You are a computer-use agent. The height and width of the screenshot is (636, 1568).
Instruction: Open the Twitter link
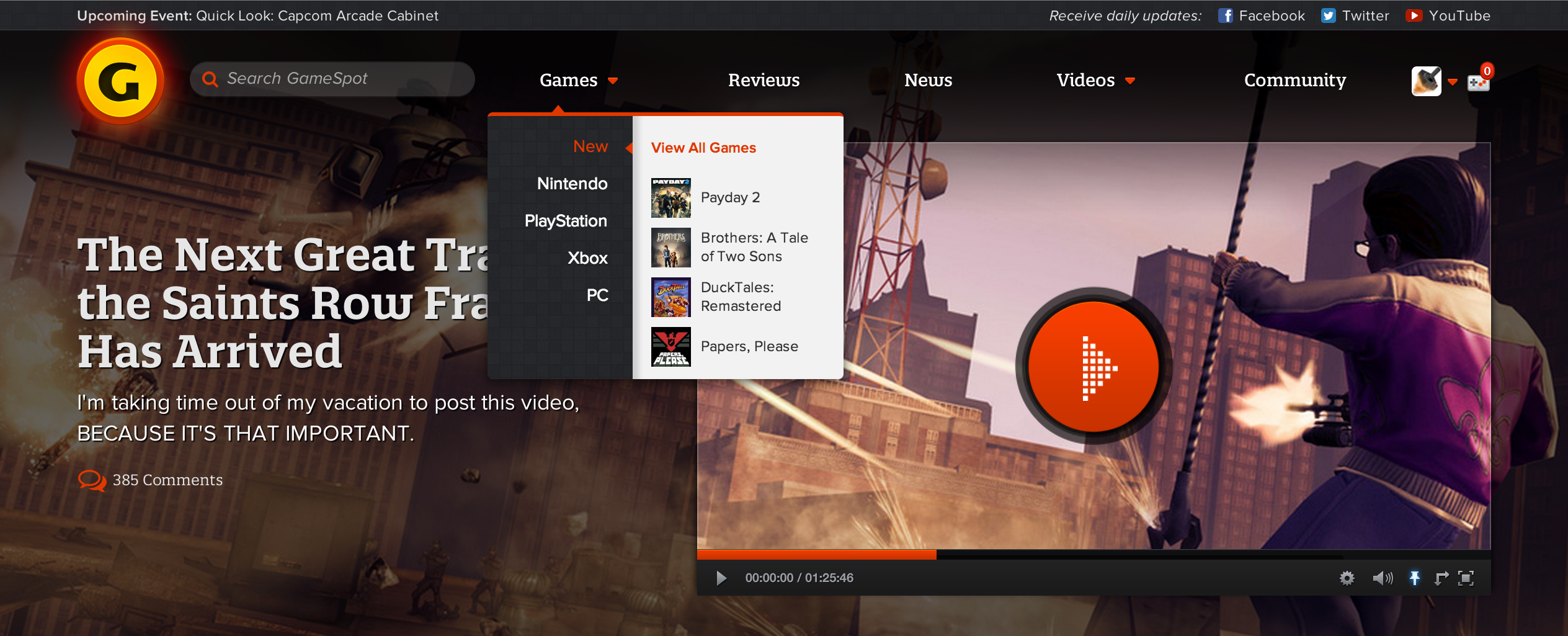(1365, 16)
